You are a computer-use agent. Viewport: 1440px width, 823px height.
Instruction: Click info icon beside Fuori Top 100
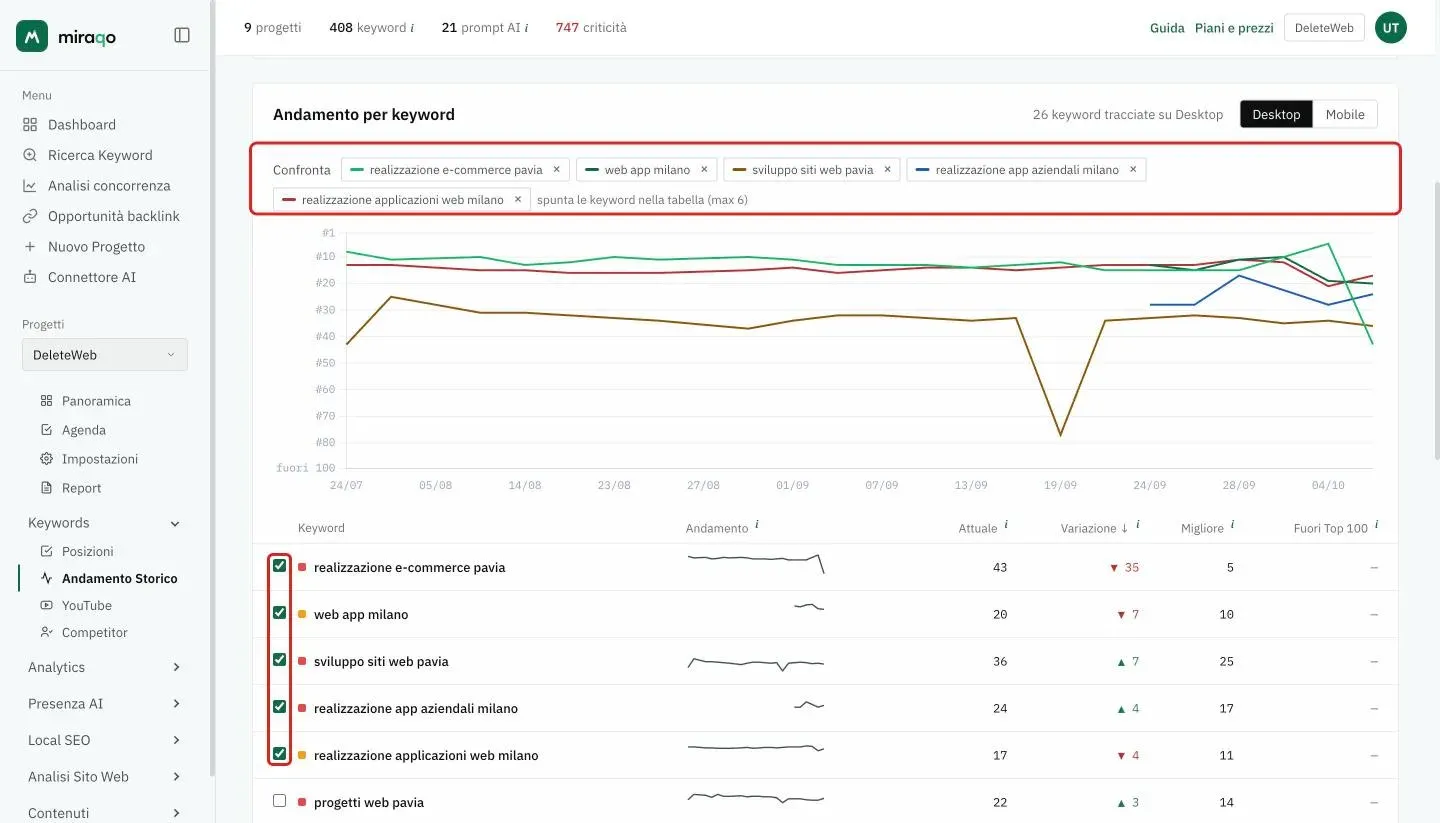(x=1377, y=525)
